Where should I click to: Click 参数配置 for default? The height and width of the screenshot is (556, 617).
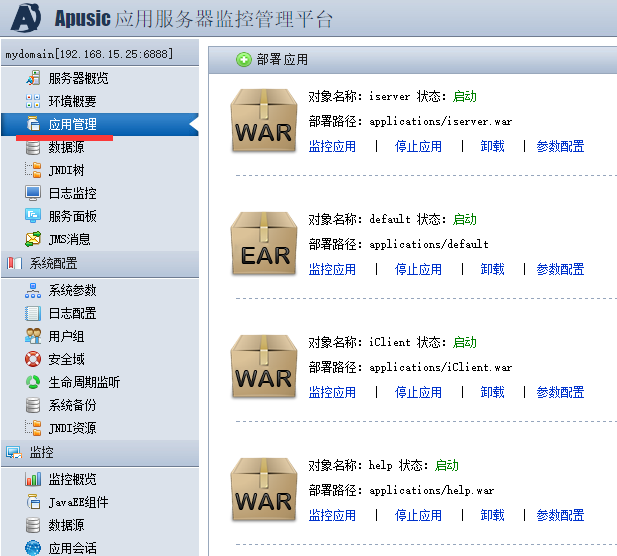click(560, 270)
